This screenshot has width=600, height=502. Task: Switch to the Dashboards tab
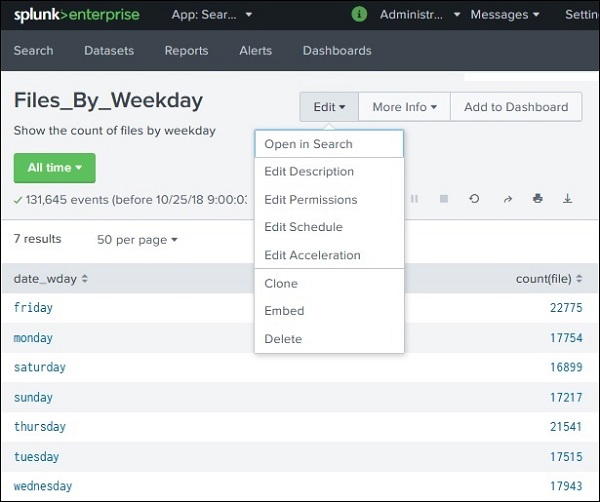pos(336,51)
